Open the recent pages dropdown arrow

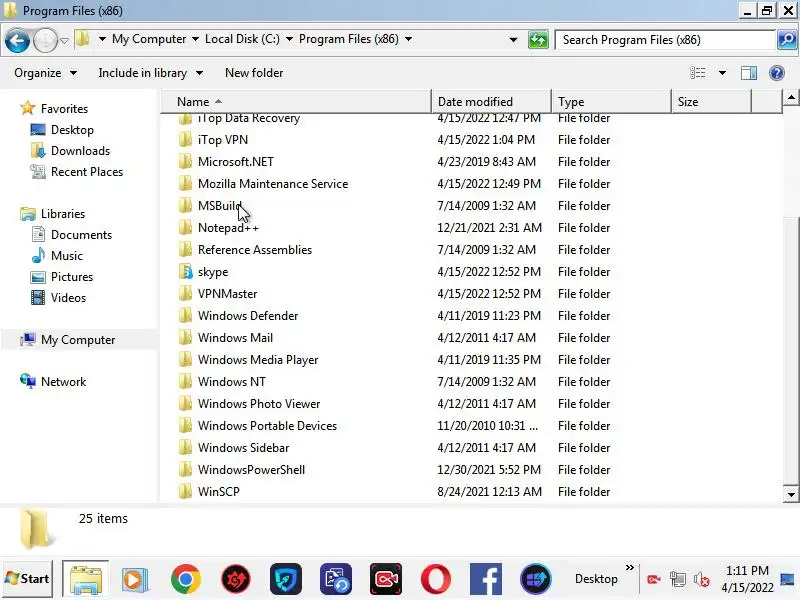click(x=64, y=40)
